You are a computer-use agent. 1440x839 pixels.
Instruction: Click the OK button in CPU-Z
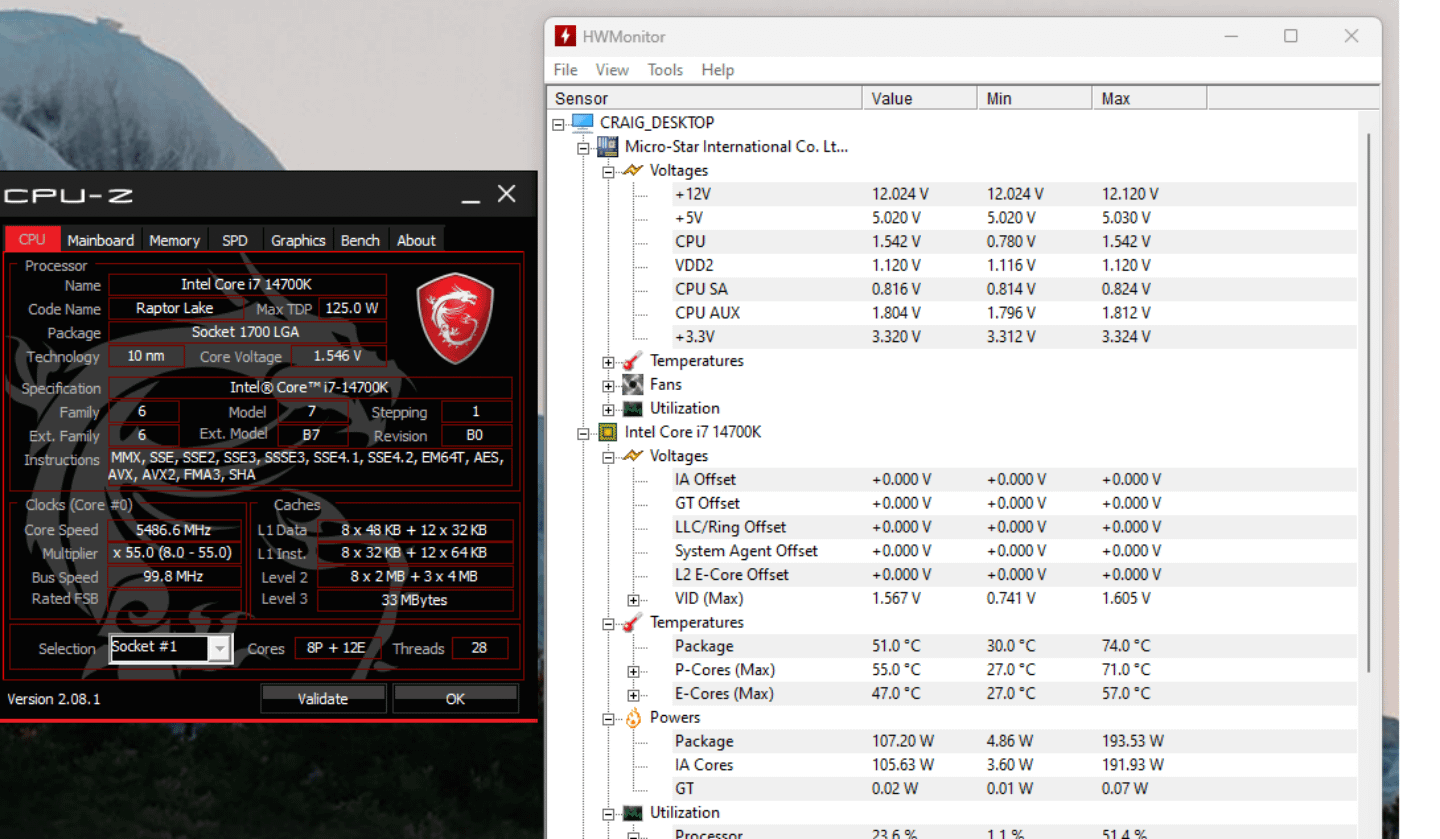tap(455, 698)
